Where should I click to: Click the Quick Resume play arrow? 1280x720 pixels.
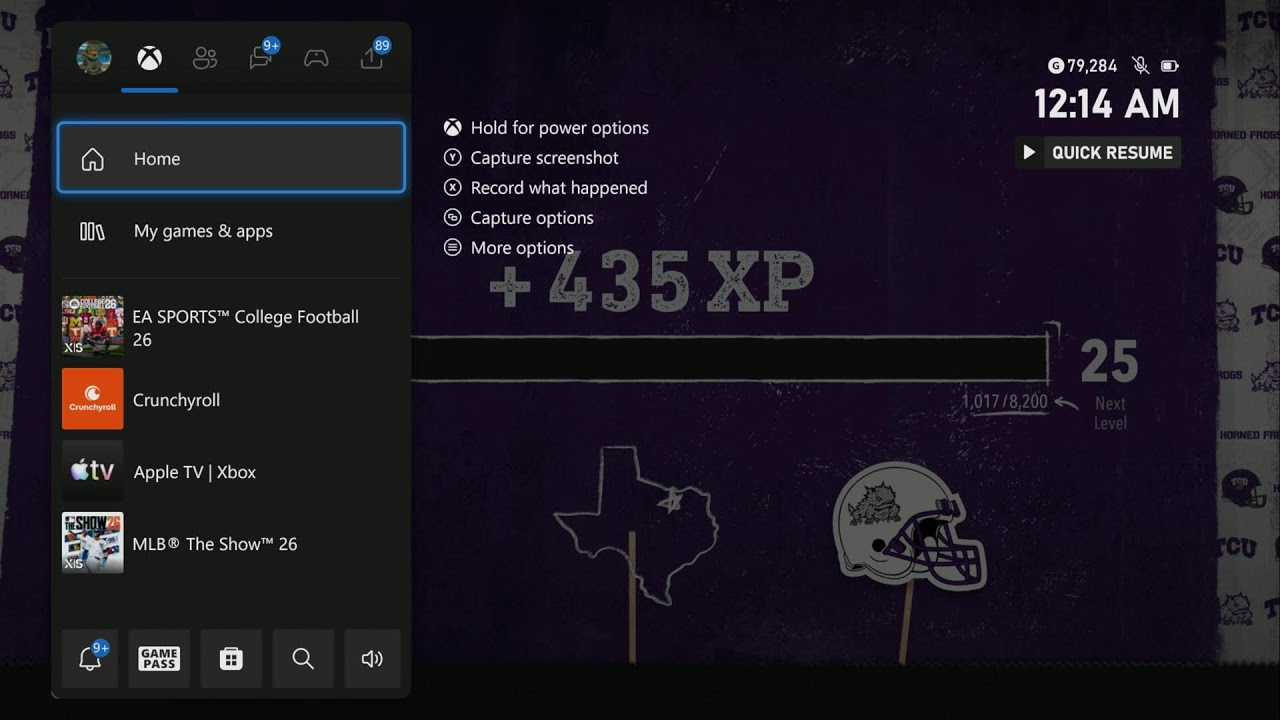coord(1029,153)
